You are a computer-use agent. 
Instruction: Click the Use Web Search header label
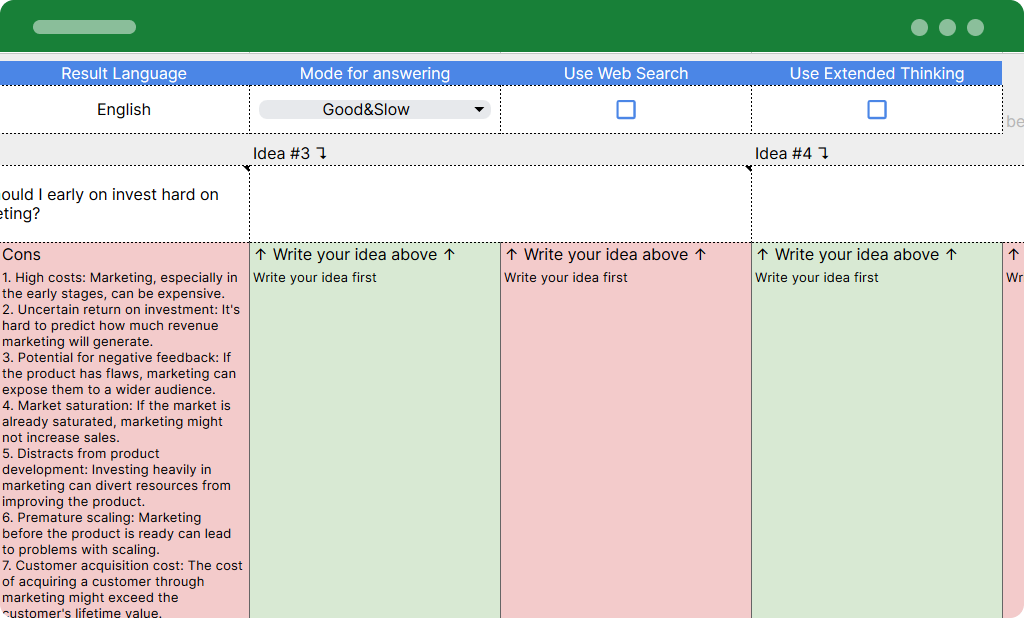point(625,73)
